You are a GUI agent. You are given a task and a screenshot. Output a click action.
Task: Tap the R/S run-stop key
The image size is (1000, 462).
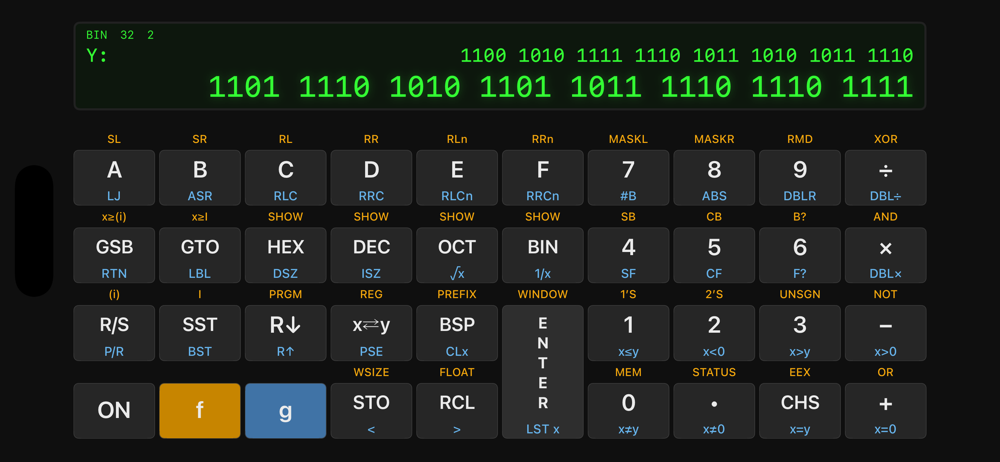(114, 333)
